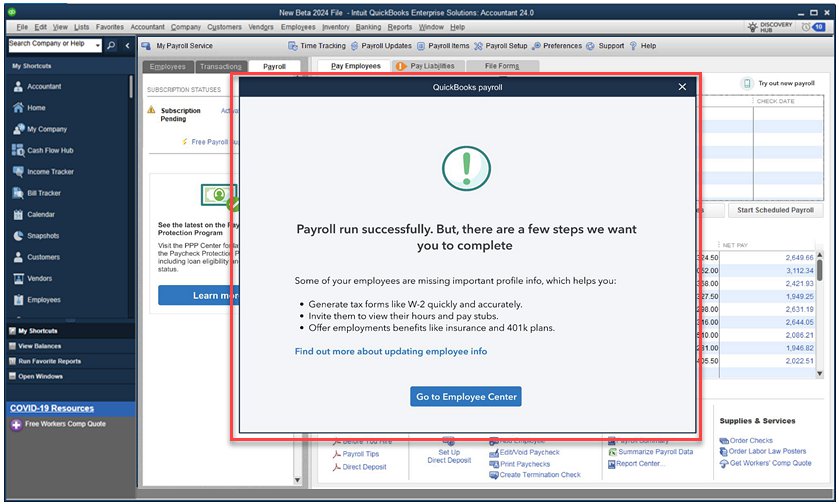Click the Snapshots sidebar icon
The image size is (839, 504).
pyautogui.click(x=18, y=236)
